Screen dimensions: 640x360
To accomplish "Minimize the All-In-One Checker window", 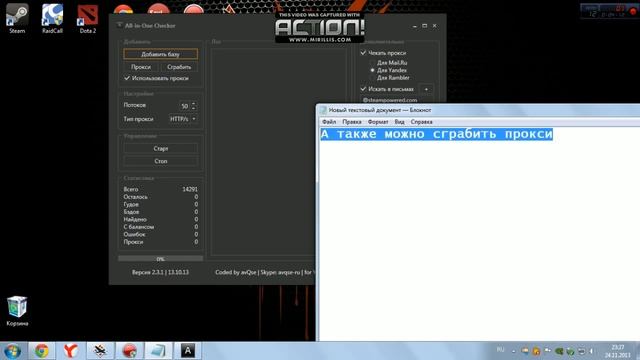I will click(x=415, y=26).
